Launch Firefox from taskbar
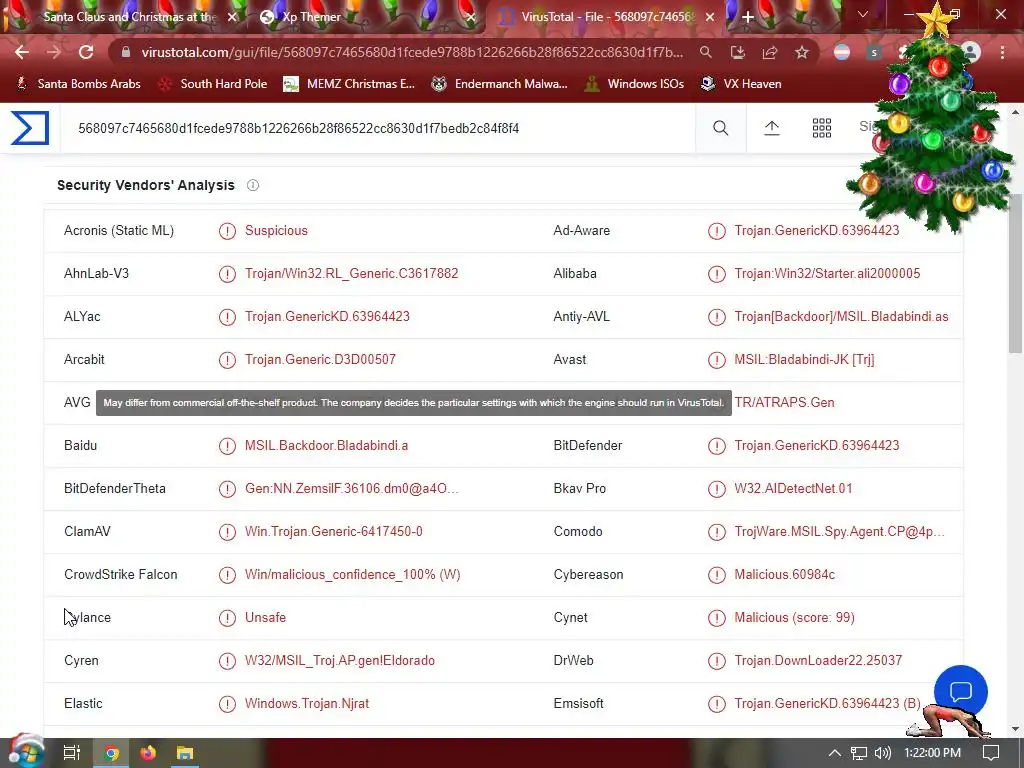The width and height of the screenshot is (1024, 768). (148, 753)
